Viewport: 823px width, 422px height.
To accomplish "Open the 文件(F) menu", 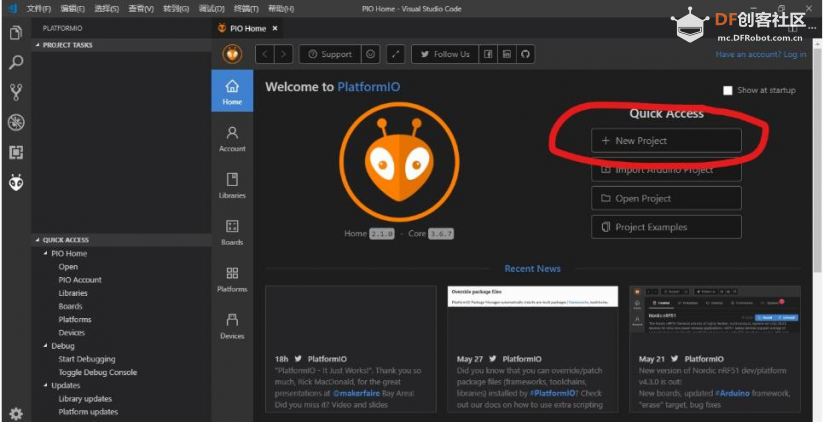I will (x=39, y=9).
